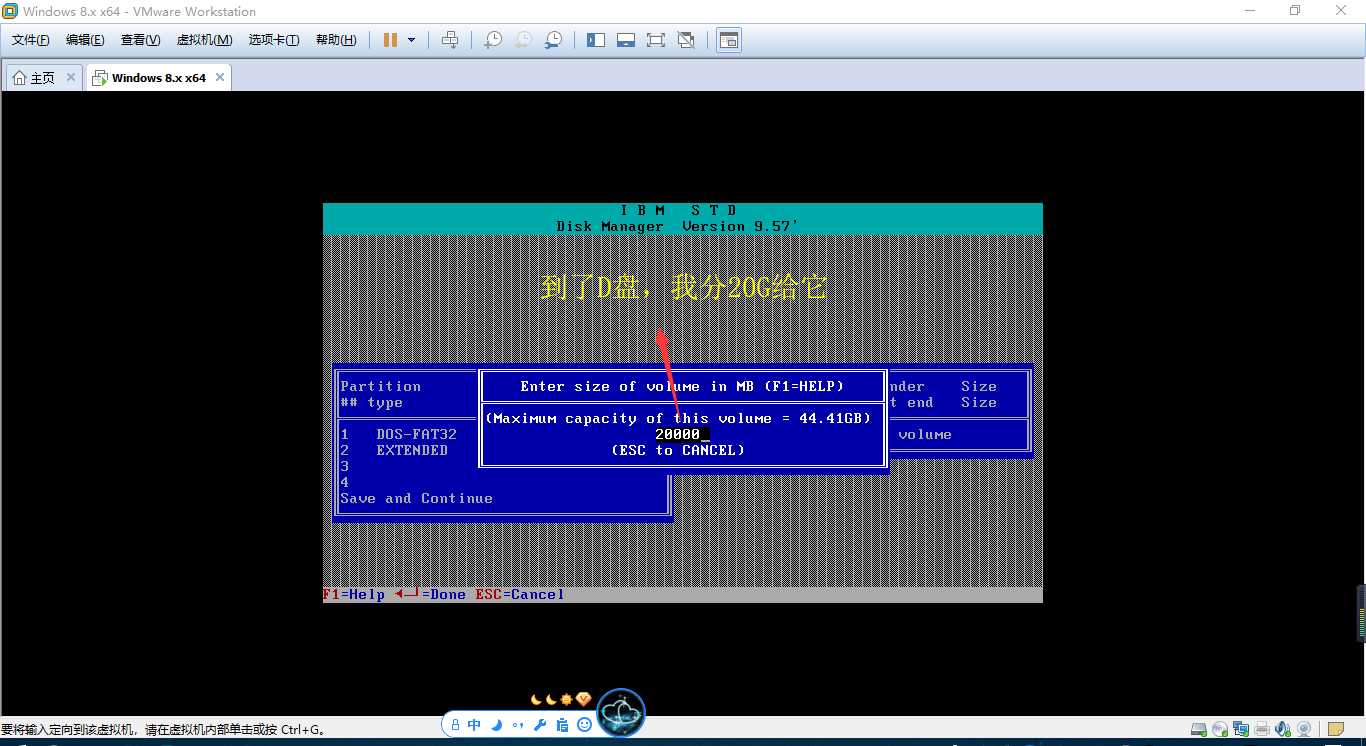Image resolution: width=1366 pixels, height=746 pixels.
Task: Open the 文件(F) menu
Action: point(31,40)
